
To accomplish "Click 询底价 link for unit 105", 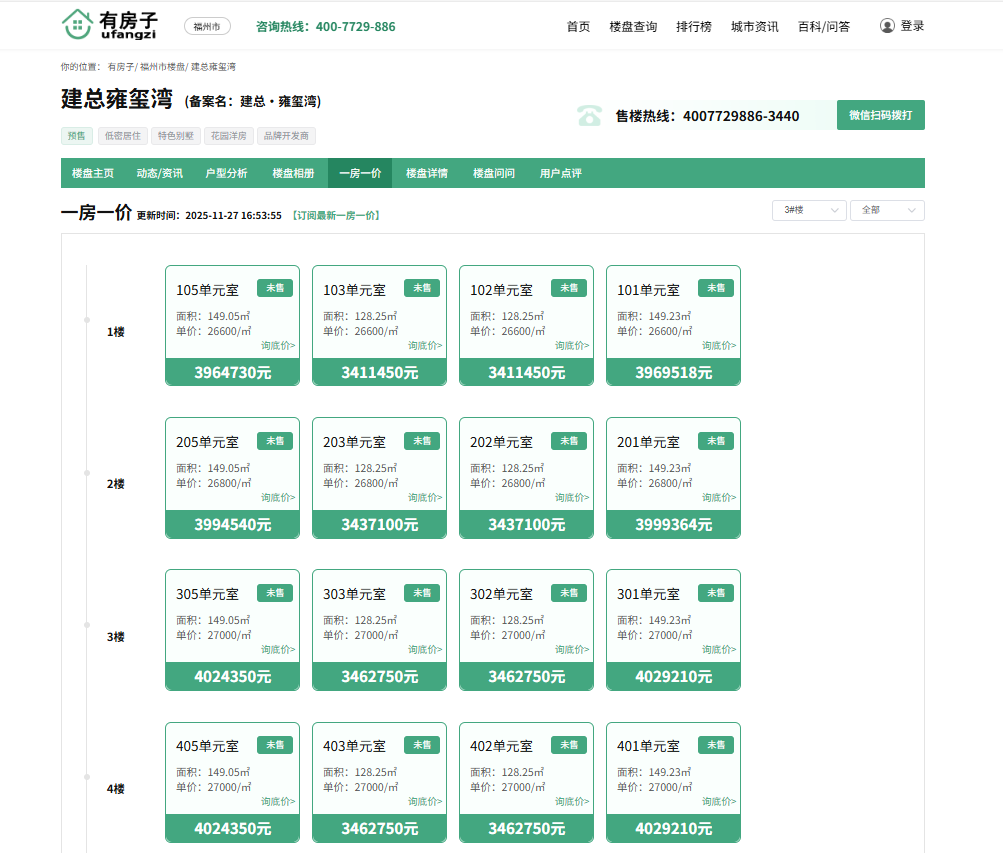I will point(278,346).
